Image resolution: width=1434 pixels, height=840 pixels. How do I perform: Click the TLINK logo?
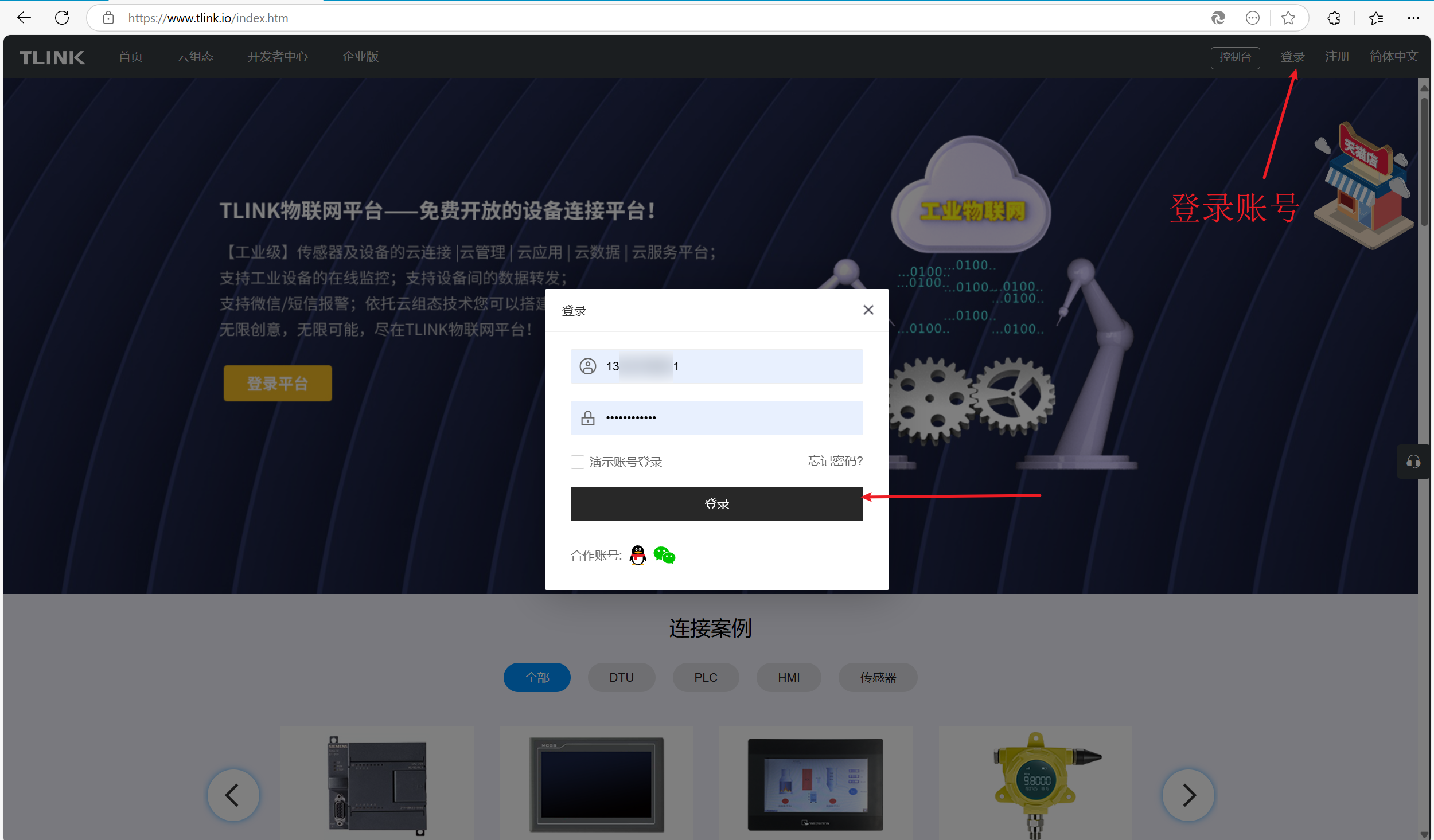click(52, 57)
